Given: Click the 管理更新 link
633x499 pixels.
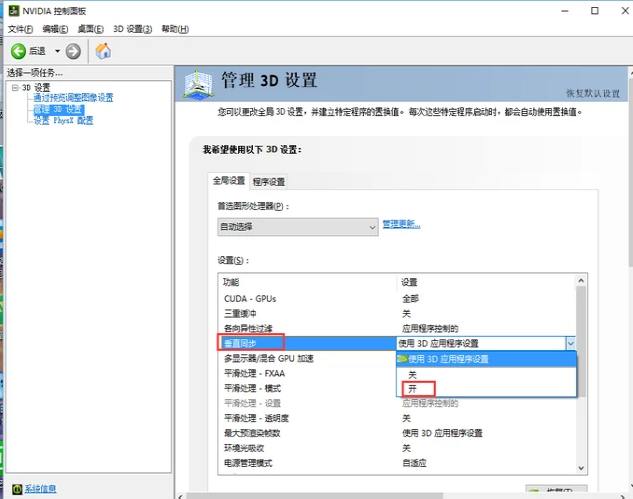Looking at the screenshot, I should (401, 224).
